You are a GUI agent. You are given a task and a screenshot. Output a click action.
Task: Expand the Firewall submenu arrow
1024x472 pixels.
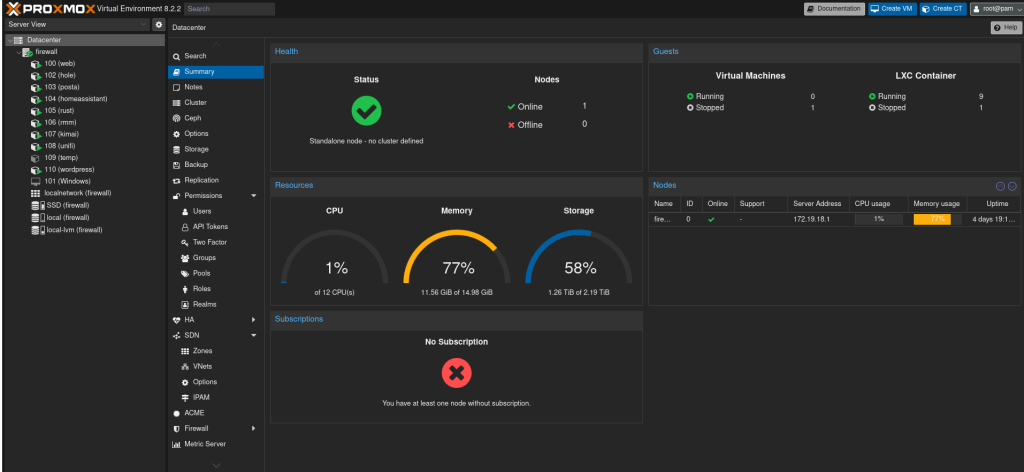pos(254,429)
